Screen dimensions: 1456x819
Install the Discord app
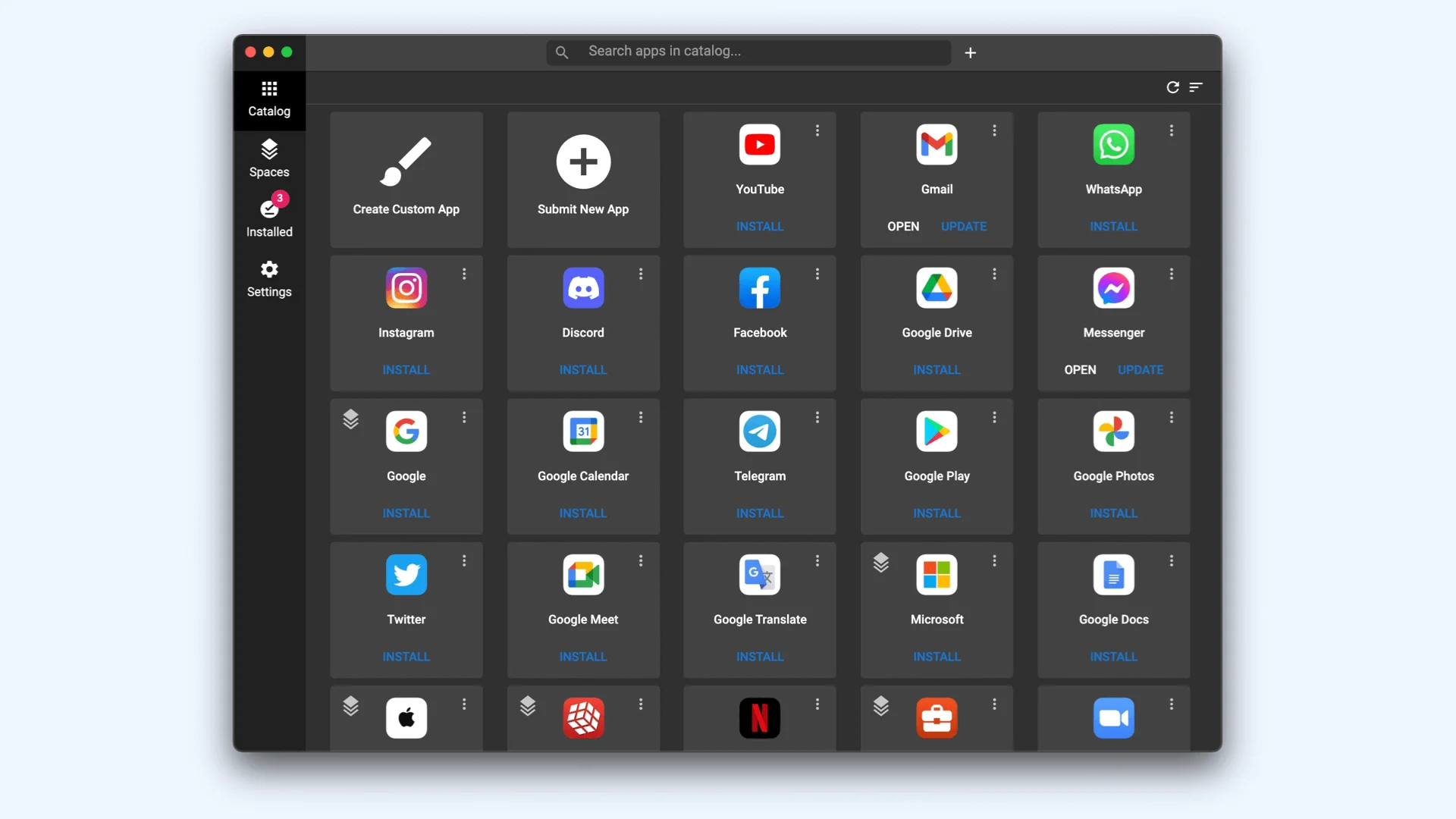583,369
